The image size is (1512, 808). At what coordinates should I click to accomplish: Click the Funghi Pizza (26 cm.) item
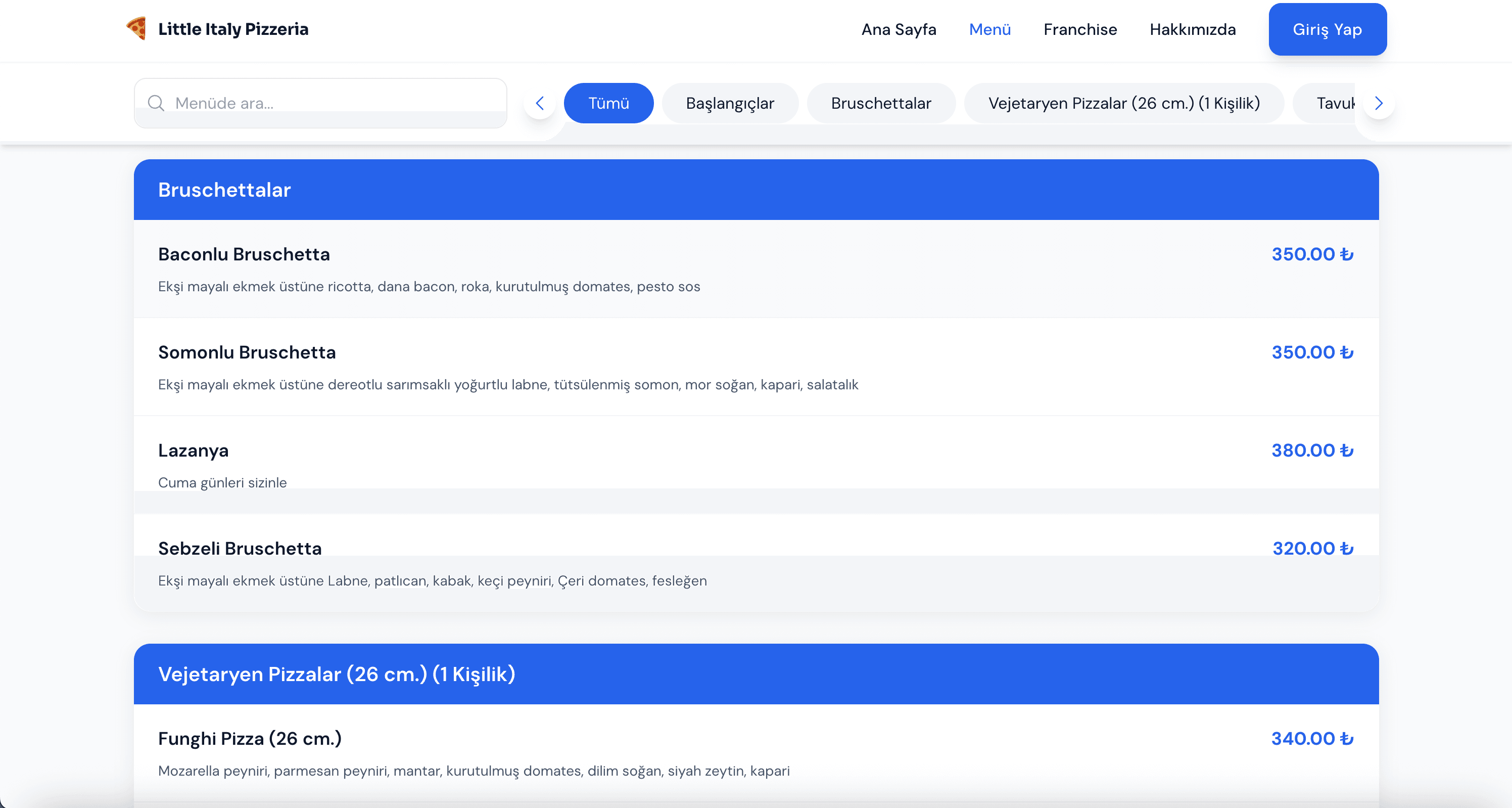click(250, 739)
